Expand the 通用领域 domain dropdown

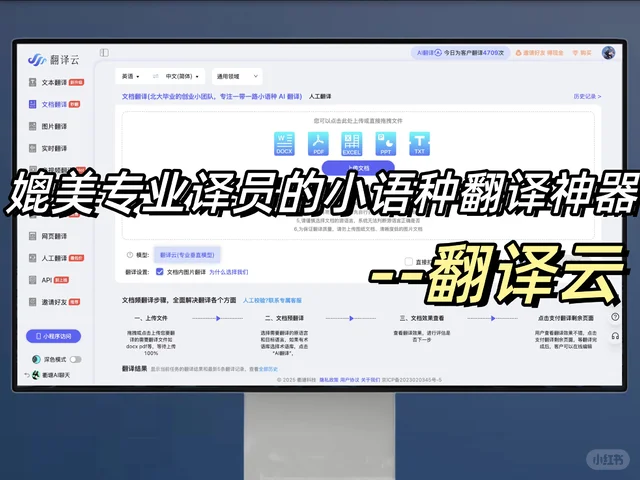(238, 76)
